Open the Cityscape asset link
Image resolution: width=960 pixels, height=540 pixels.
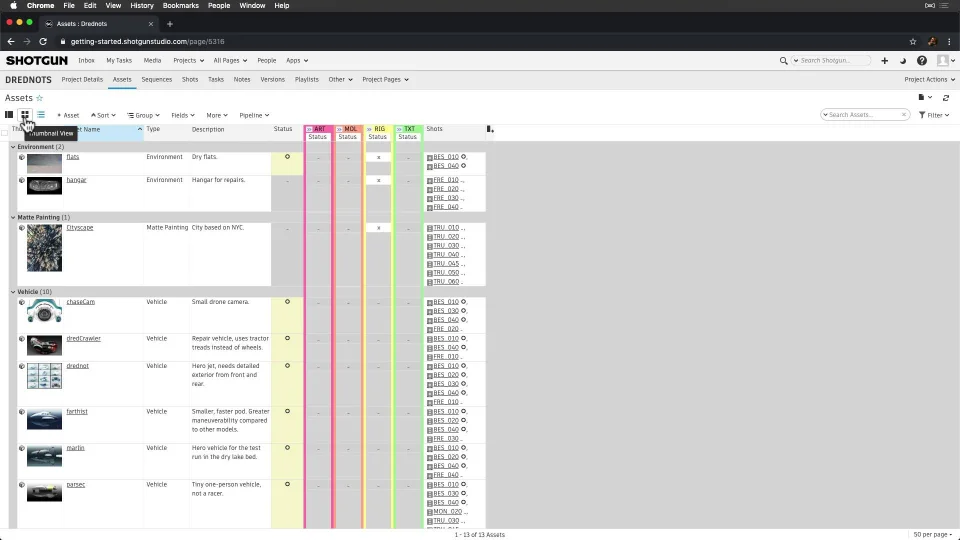point(80,228)
